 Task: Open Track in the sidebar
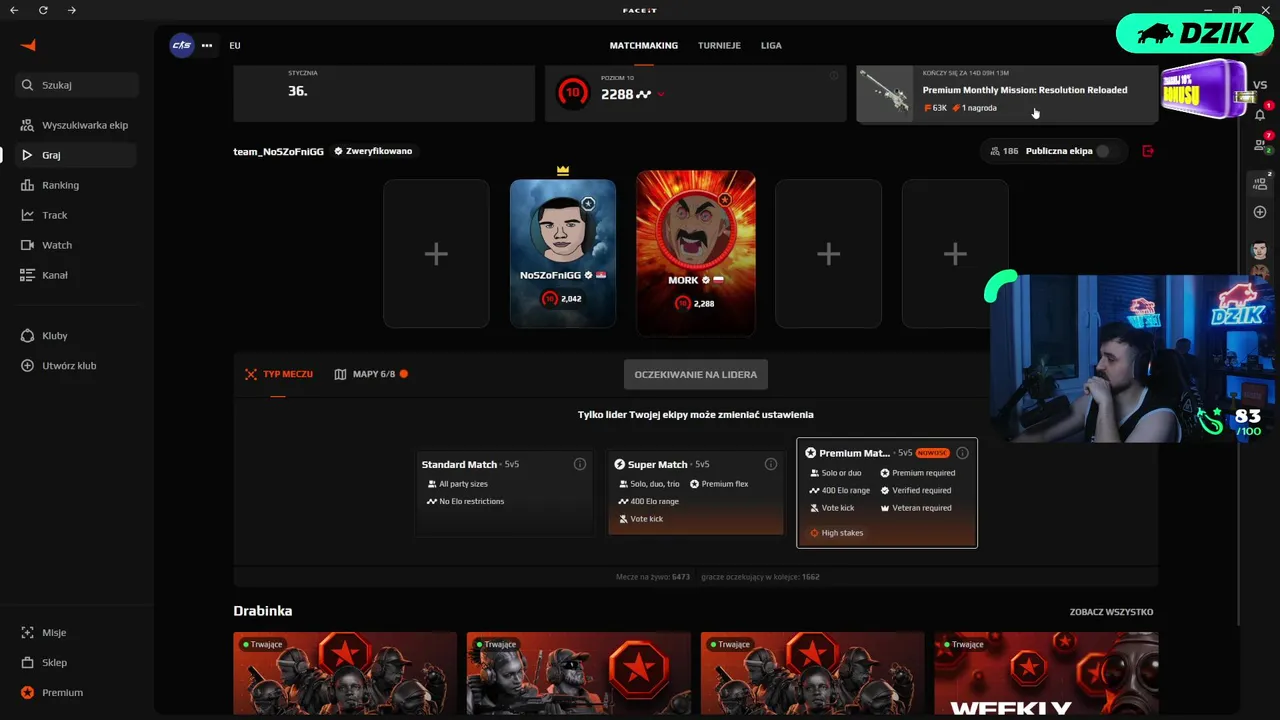pyautogui.click(x=77, y=215)
